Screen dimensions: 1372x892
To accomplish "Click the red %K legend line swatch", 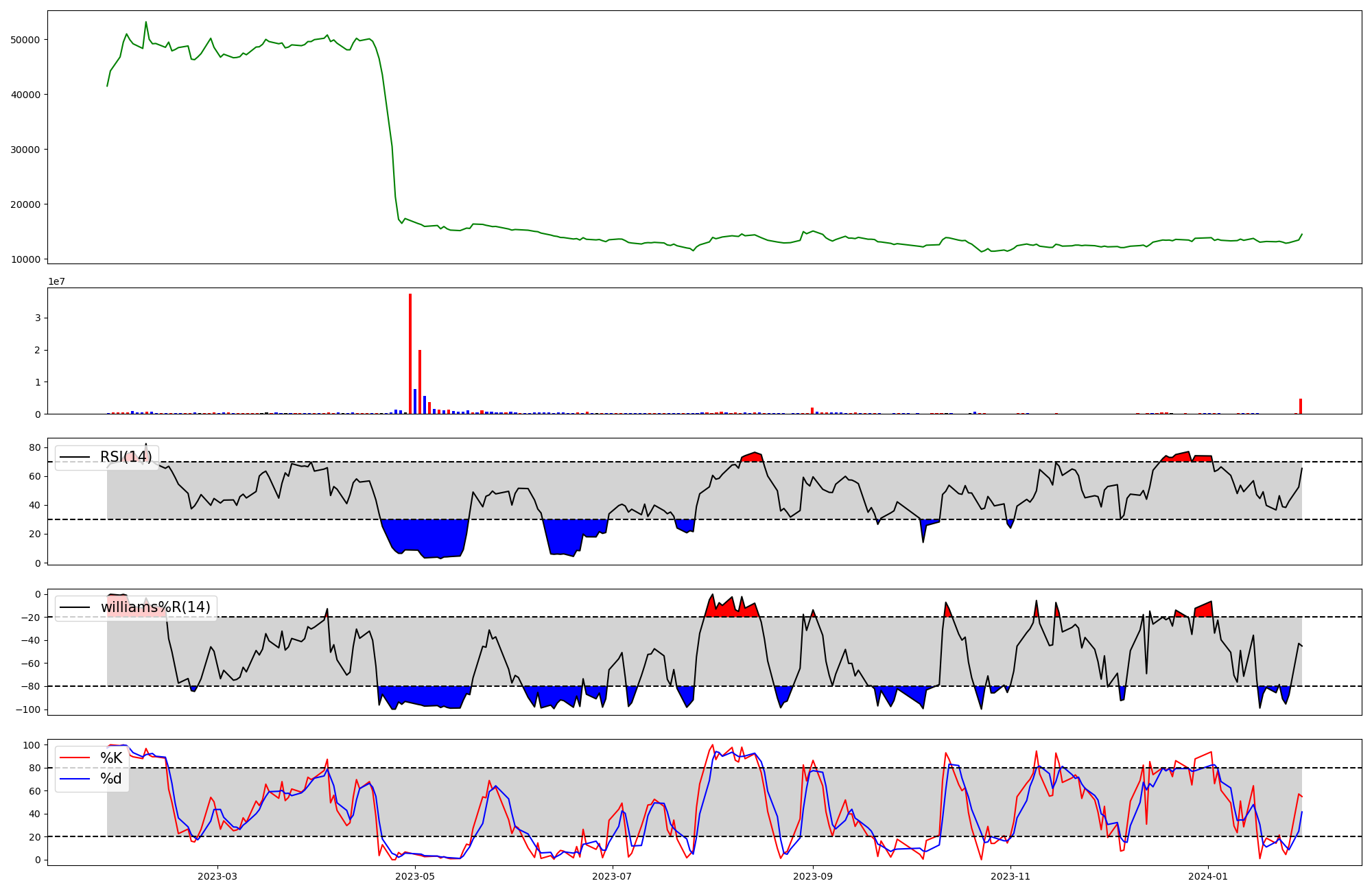I will click(x=75, y=758).
